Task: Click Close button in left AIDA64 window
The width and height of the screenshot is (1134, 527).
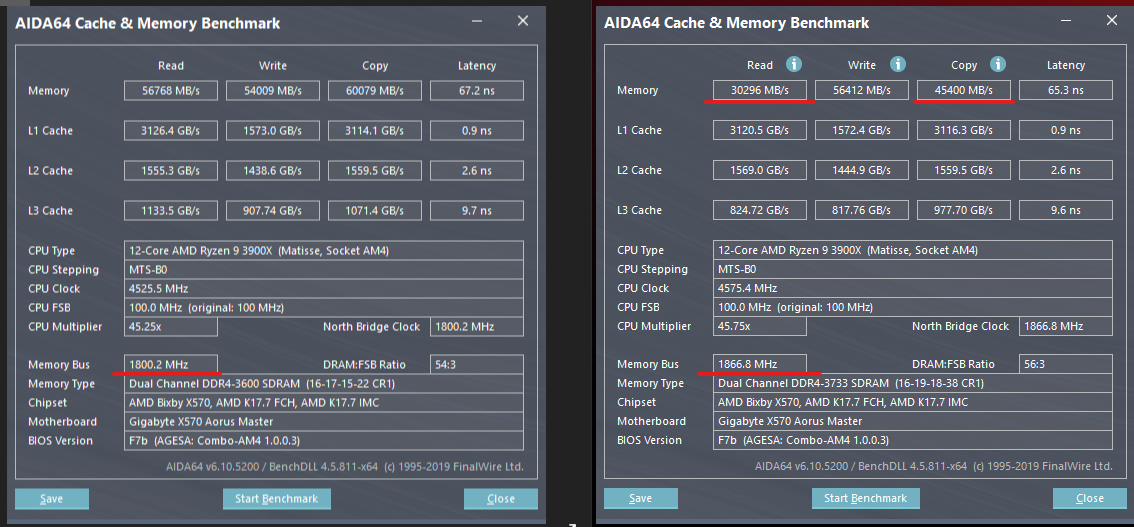Action: tap(500, 499)
